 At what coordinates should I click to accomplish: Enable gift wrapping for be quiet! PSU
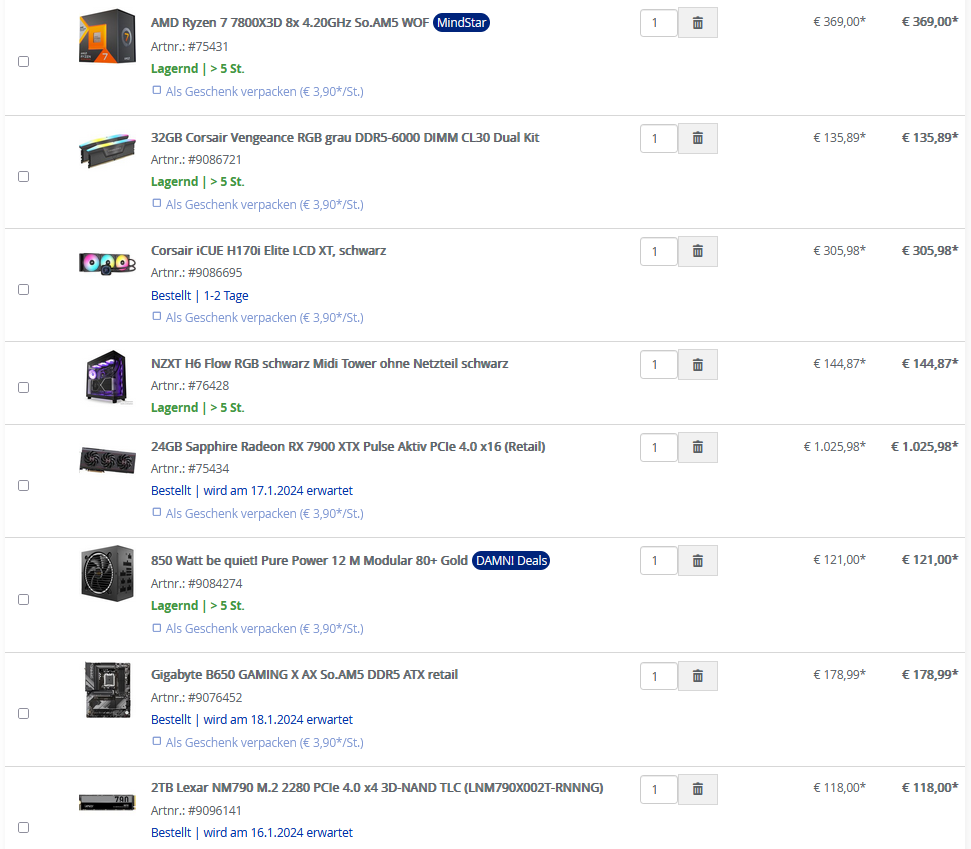tap(157, 628)
